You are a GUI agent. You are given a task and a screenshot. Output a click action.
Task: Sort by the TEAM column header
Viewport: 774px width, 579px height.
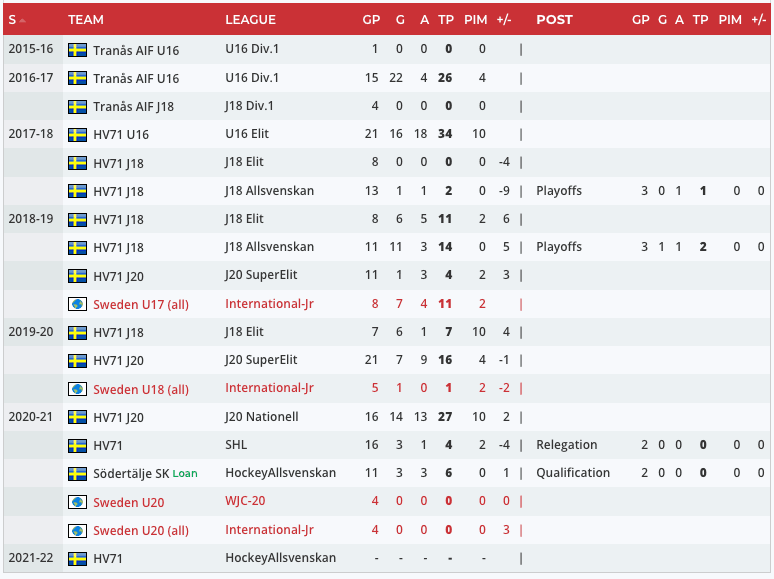[x=86, y=20]
